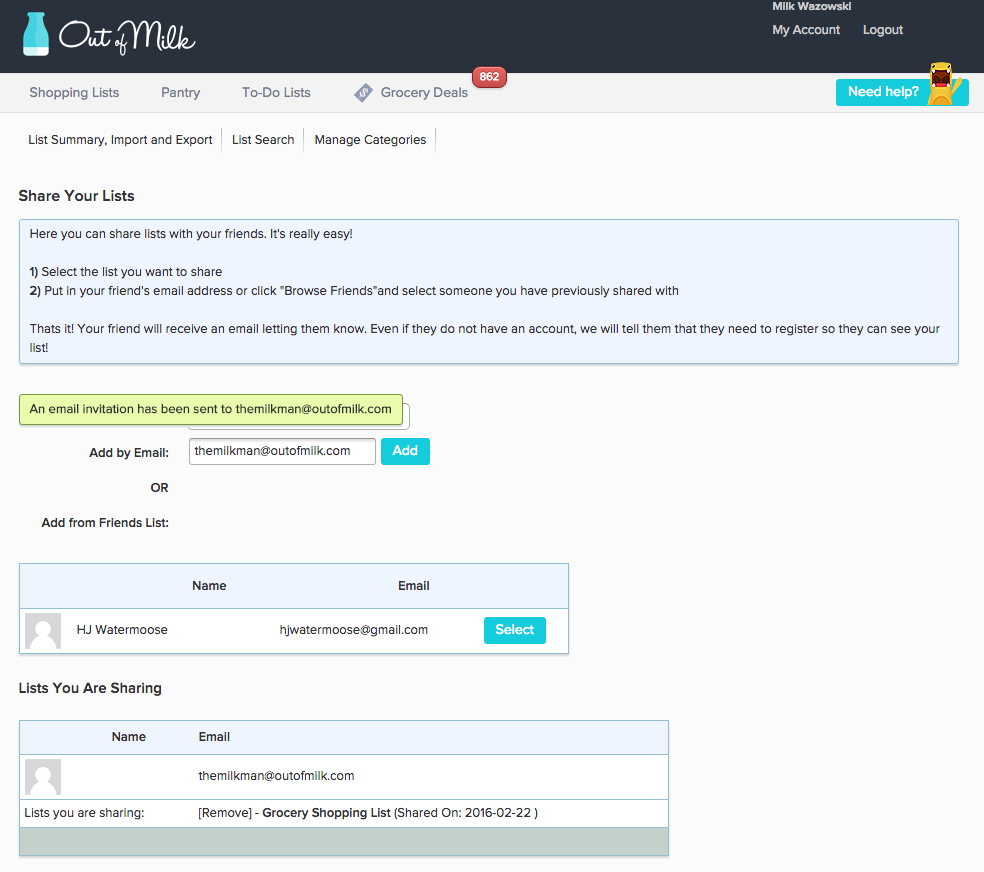Viewport: 984px width, 872px height.
Task: Click the Logout link
Action: (882, 30)
